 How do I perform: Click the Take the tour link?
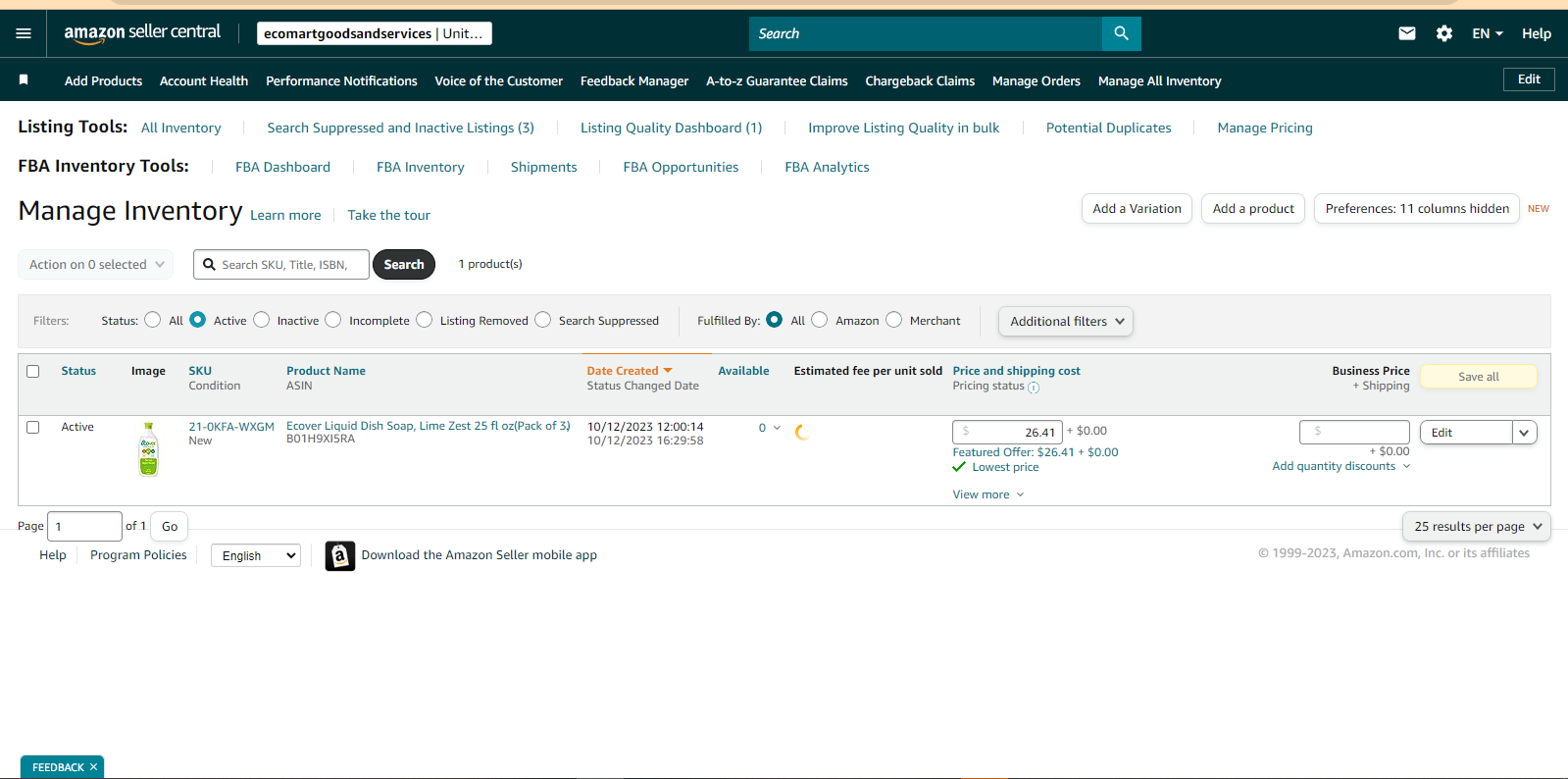pyautogui.click(x=388, y=216)
